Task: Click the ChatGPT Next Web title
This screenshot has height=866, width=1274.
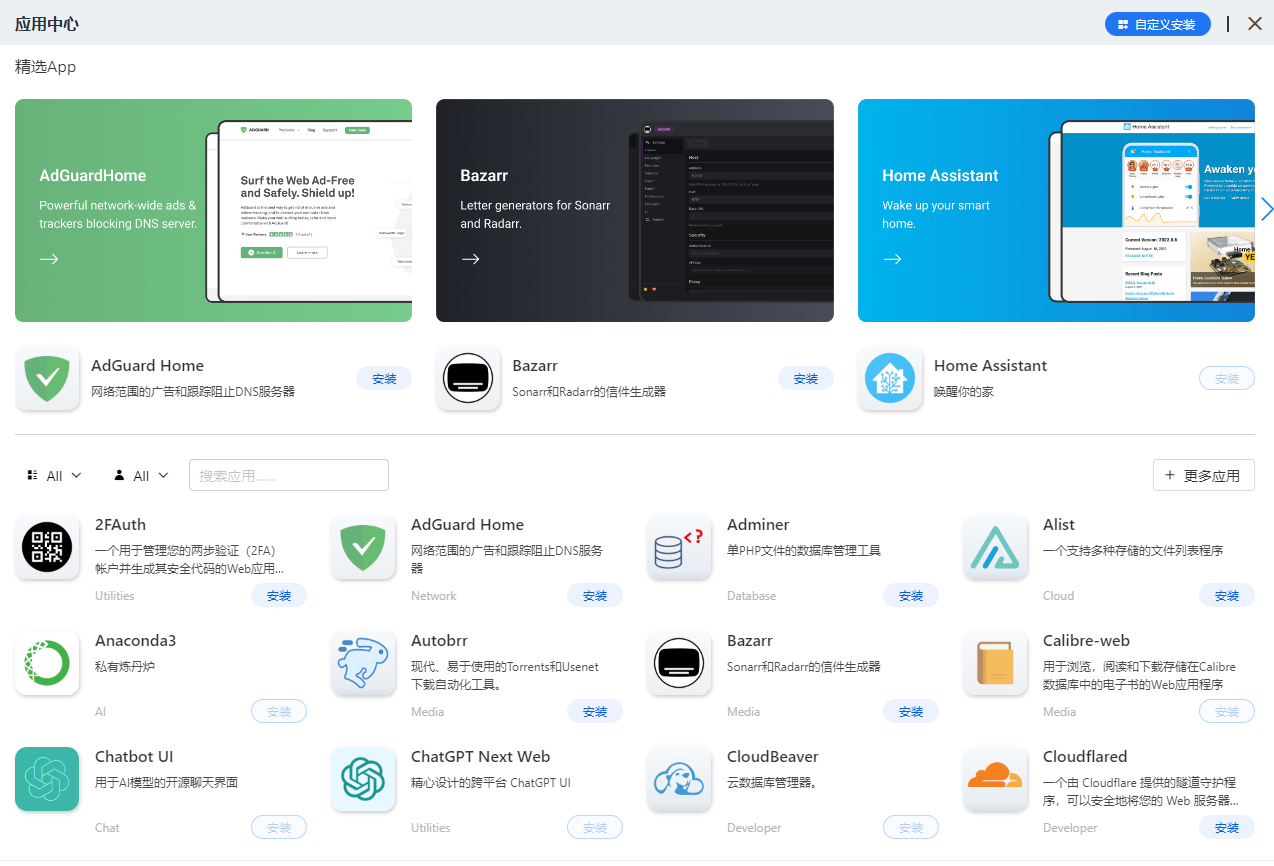Action: [x=481, y=756]
